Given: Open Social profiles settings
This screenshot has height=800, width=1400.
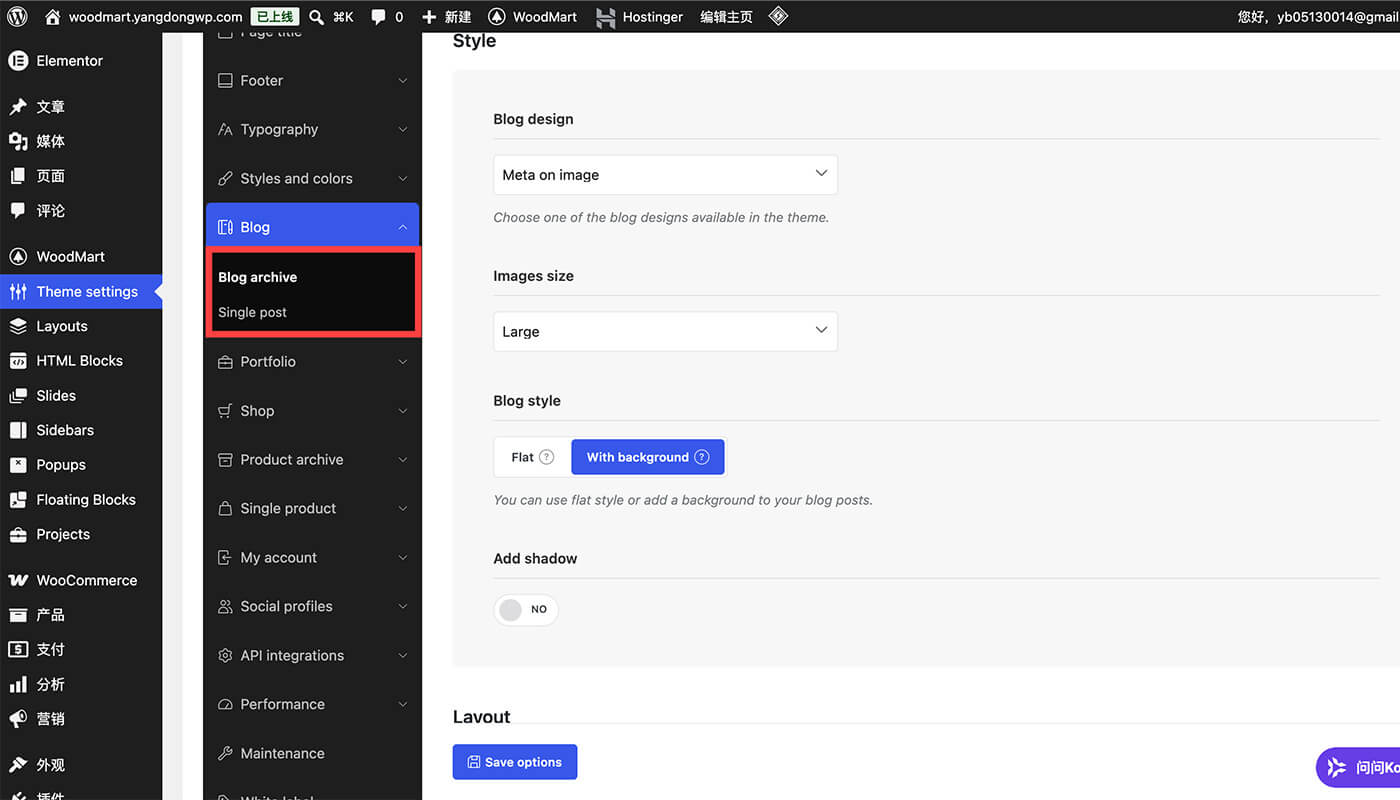Looking at the screenshot, I should click(312, 607).
